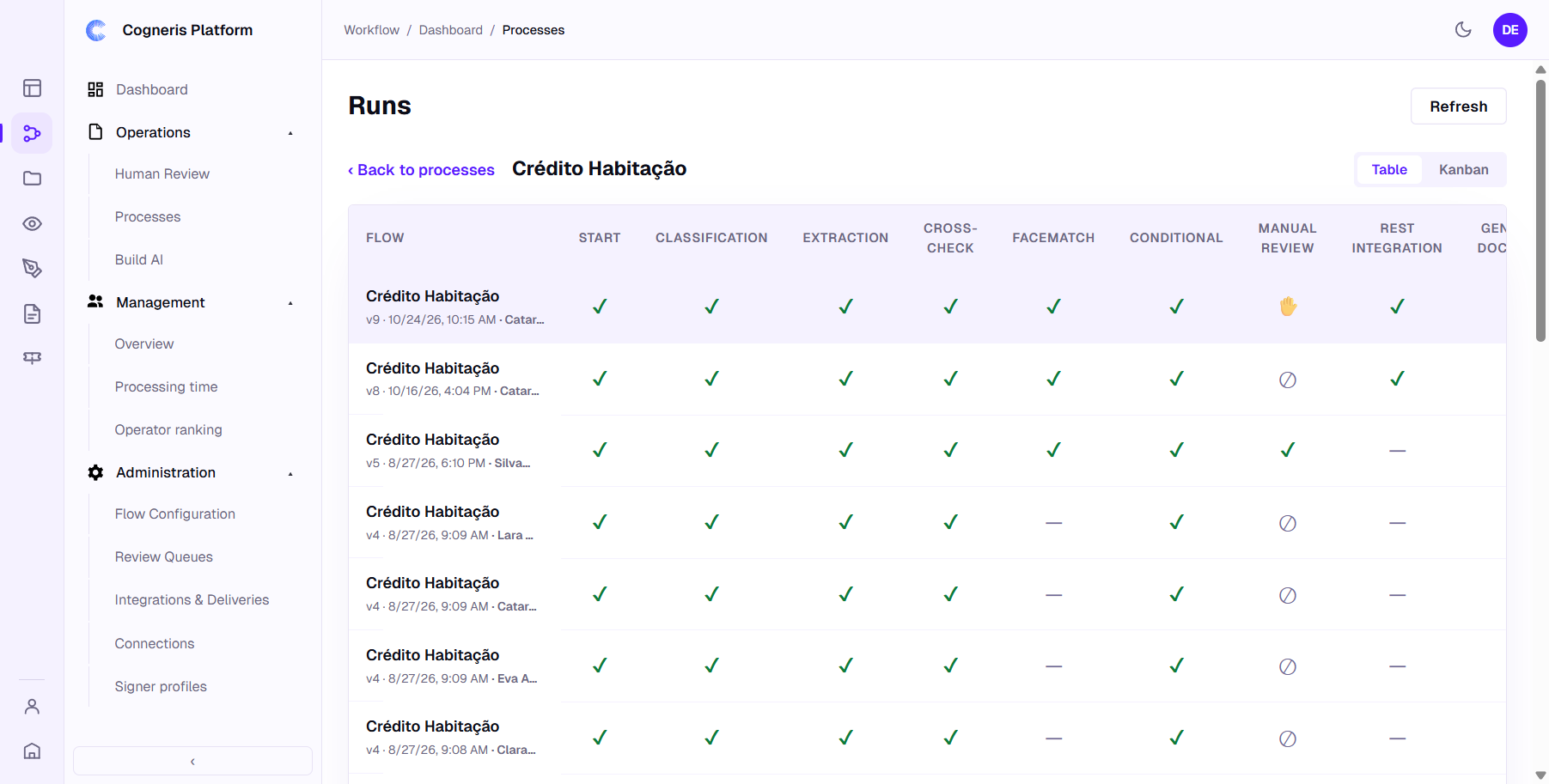Viewport: 1549px width, 784px height.
Task: Click the user profile icon near rail bottom
Action: [x=32, y=707]
